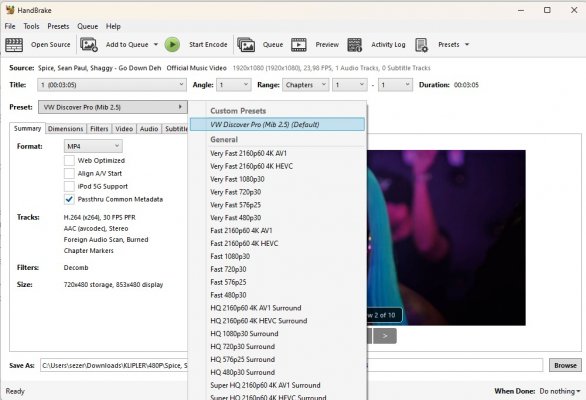This screenshot has width=586, height=400.
Task: Open the Format MP4 dropdown
Action: [x=93, y=146]
